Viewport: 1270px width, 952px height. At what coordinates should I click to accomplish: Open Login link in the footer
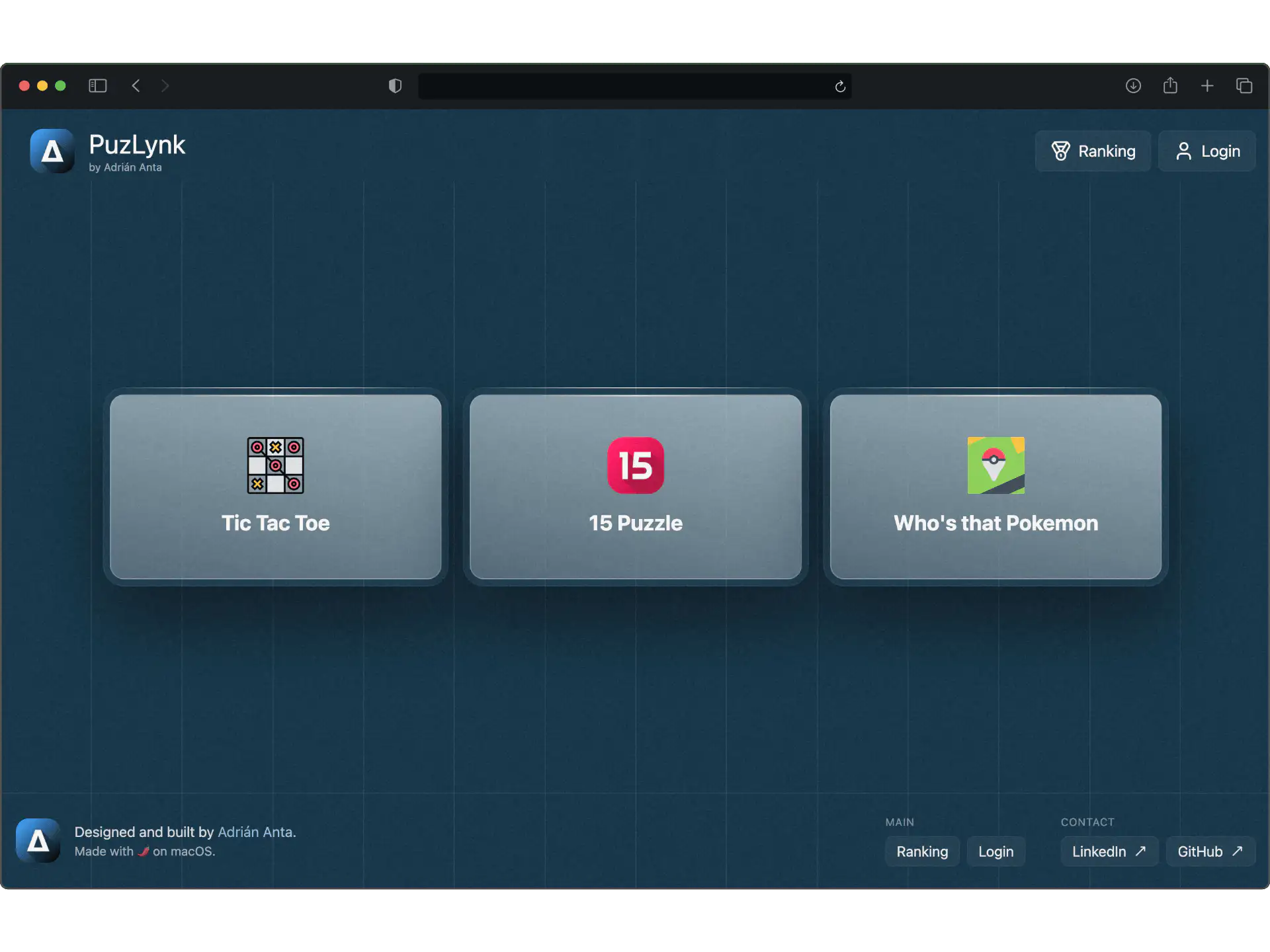[995, 852]
